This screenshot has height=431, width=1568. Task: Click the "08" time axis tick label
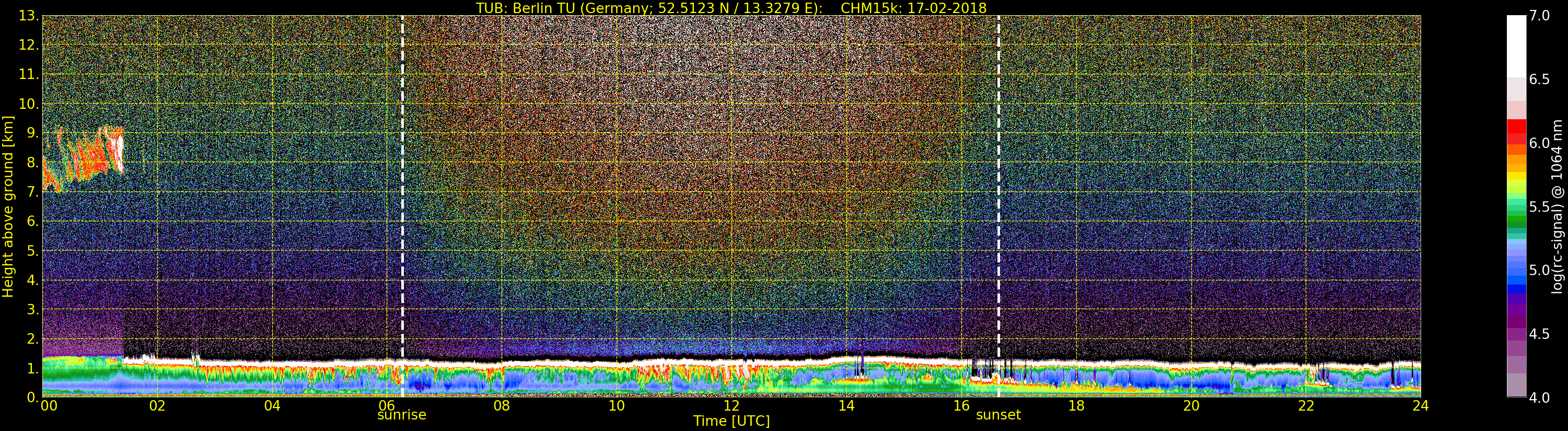[x=502, y=406]
